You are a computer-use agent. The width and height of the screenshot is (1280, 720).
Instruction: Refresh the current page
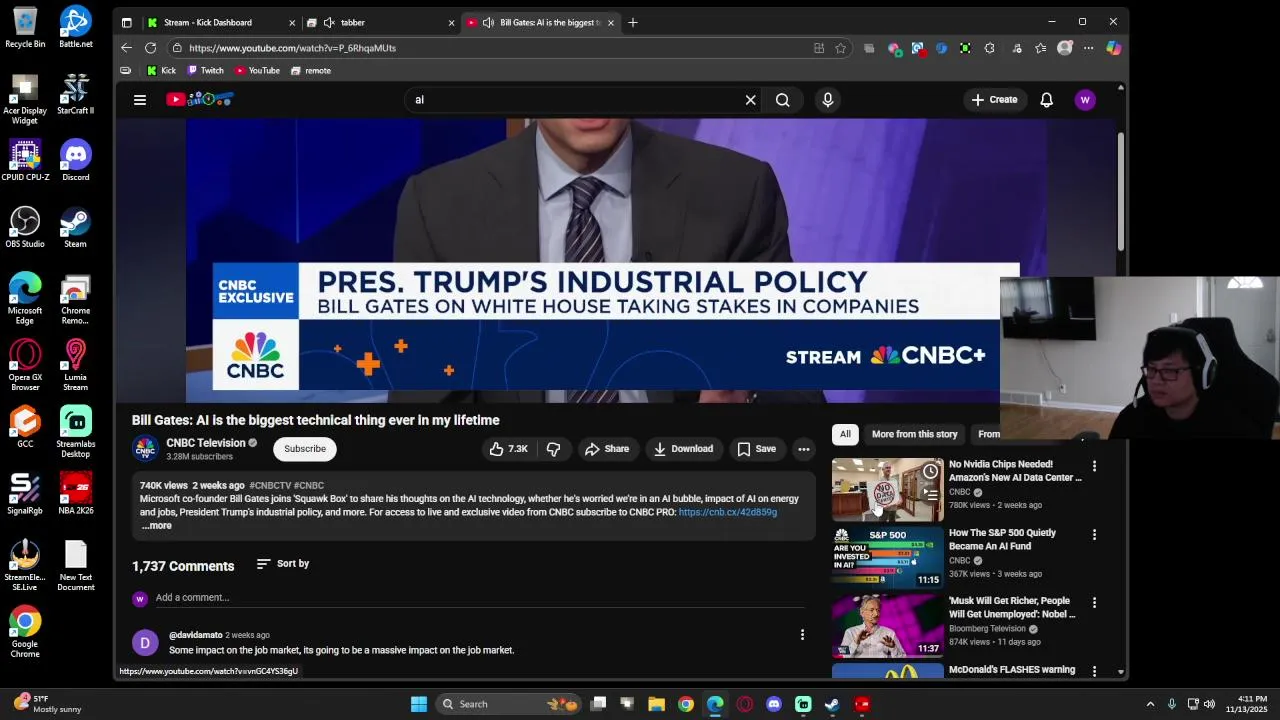click(150, 48)
